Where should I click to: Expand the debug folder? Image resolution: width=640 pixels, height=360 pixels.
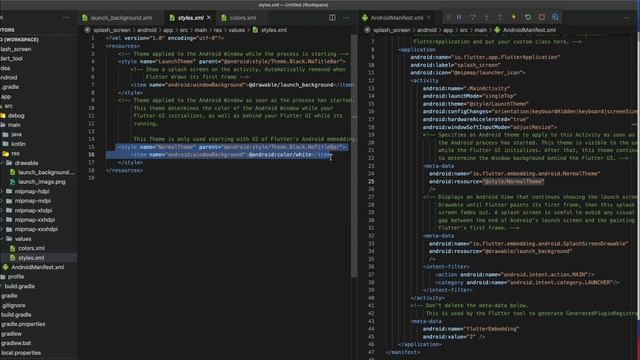[x=16, y=116]
